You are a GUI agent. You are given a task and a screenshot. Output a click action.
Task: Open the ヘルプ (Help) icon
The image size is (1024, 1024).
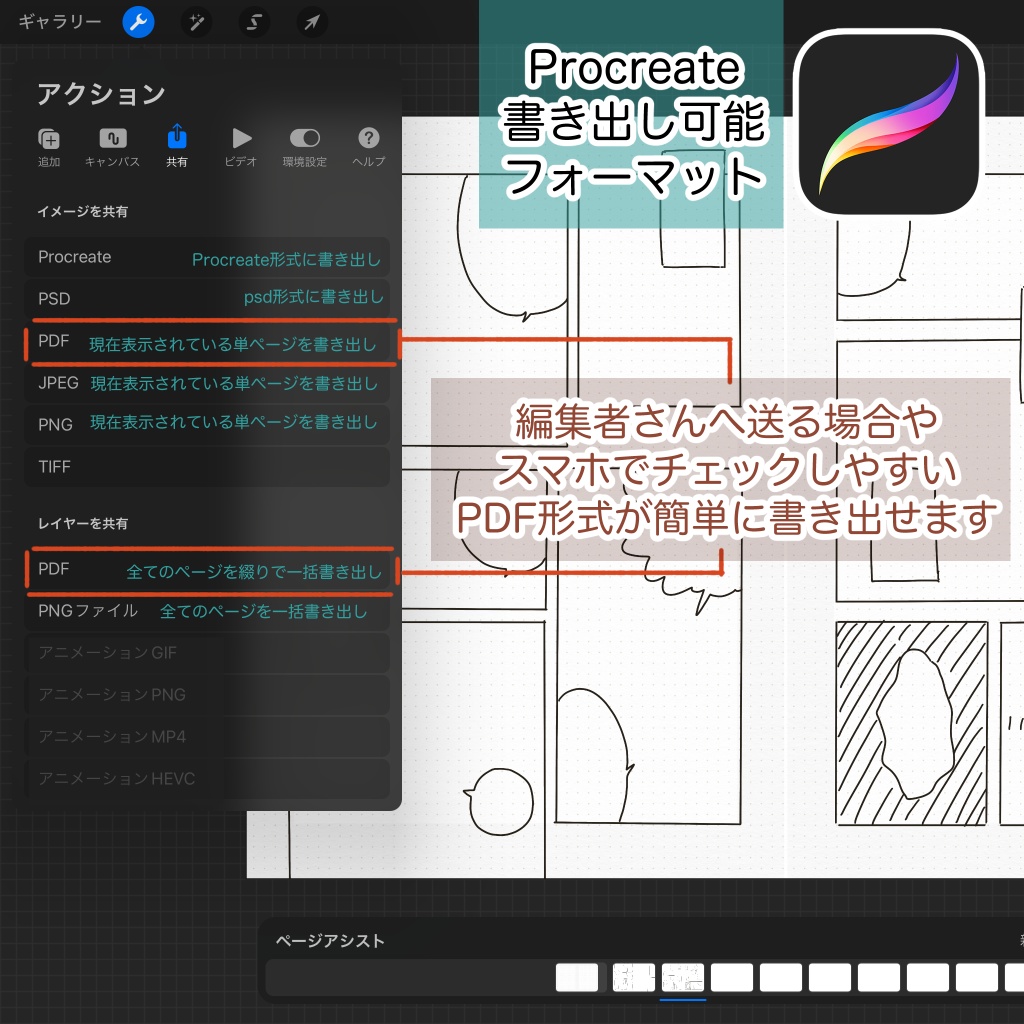tap(368, 140)
